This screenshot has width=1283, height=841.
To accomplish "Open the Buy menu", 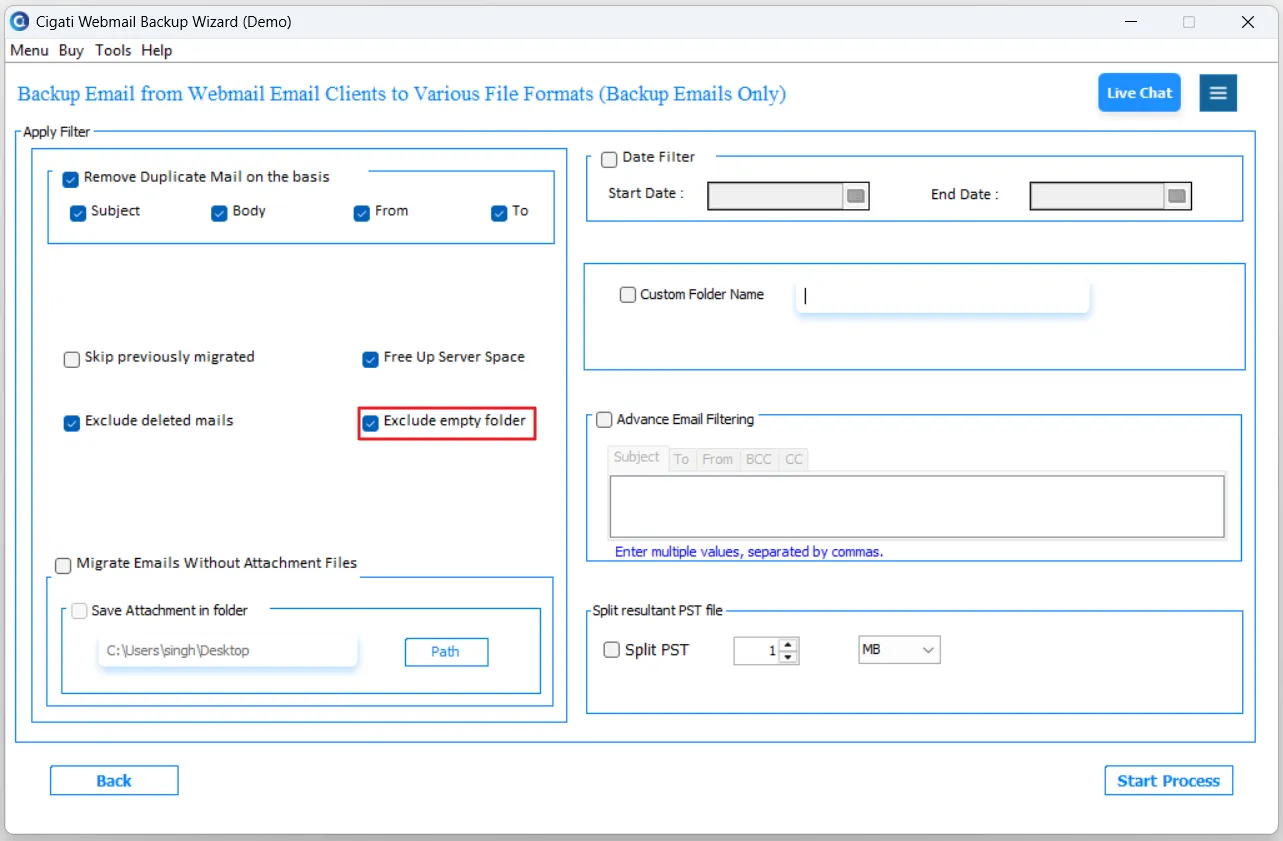I will [71, 50].
